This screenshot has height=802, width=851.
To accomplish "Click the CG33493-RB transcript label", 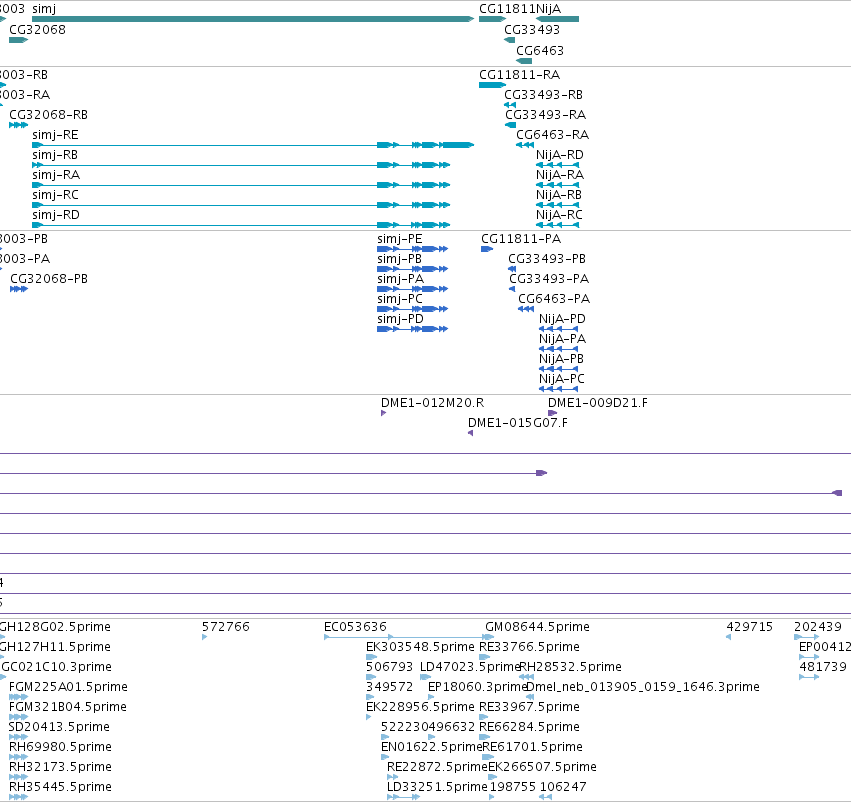I will coord(543,95).
